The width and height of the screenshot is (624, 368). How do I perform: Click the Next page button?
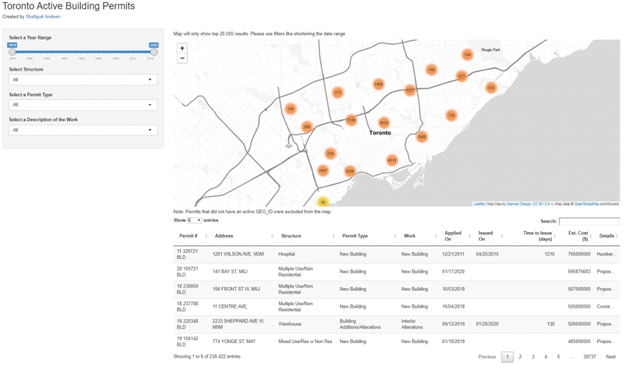[610, 357]
